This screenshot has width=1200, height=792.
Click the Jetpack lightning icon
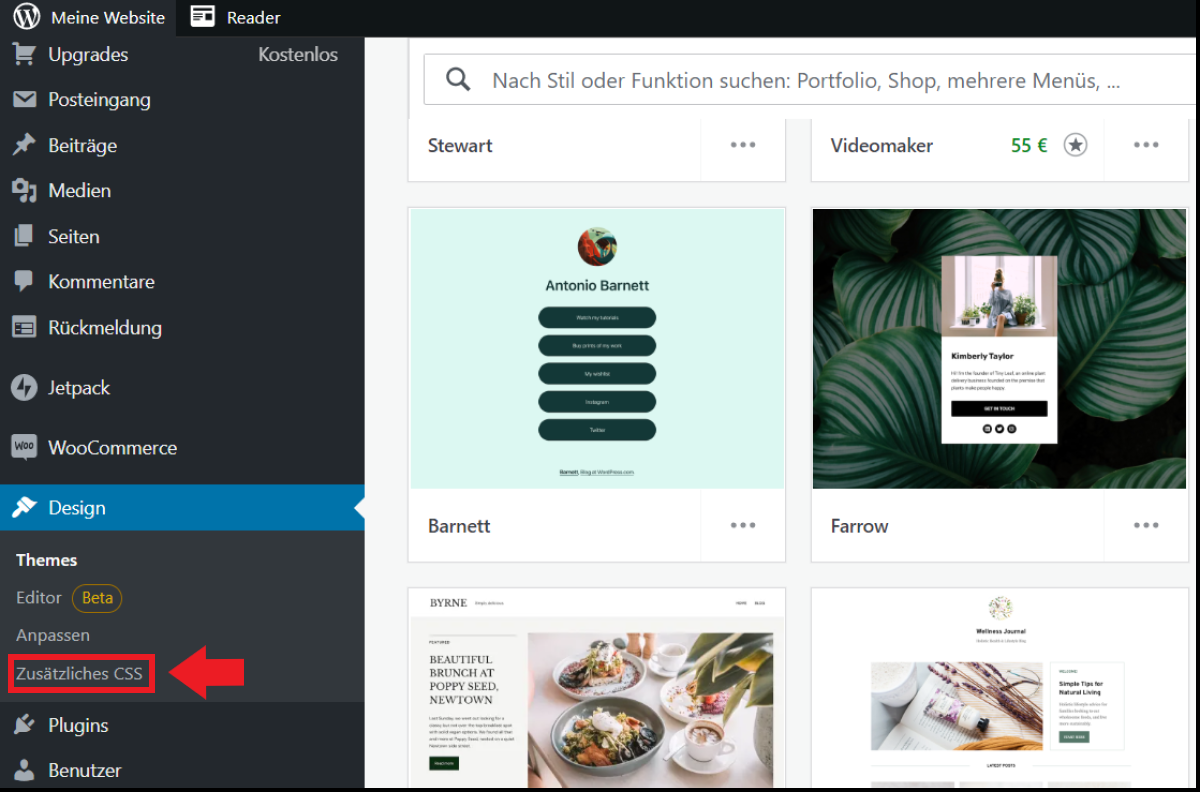pos(24,388)
